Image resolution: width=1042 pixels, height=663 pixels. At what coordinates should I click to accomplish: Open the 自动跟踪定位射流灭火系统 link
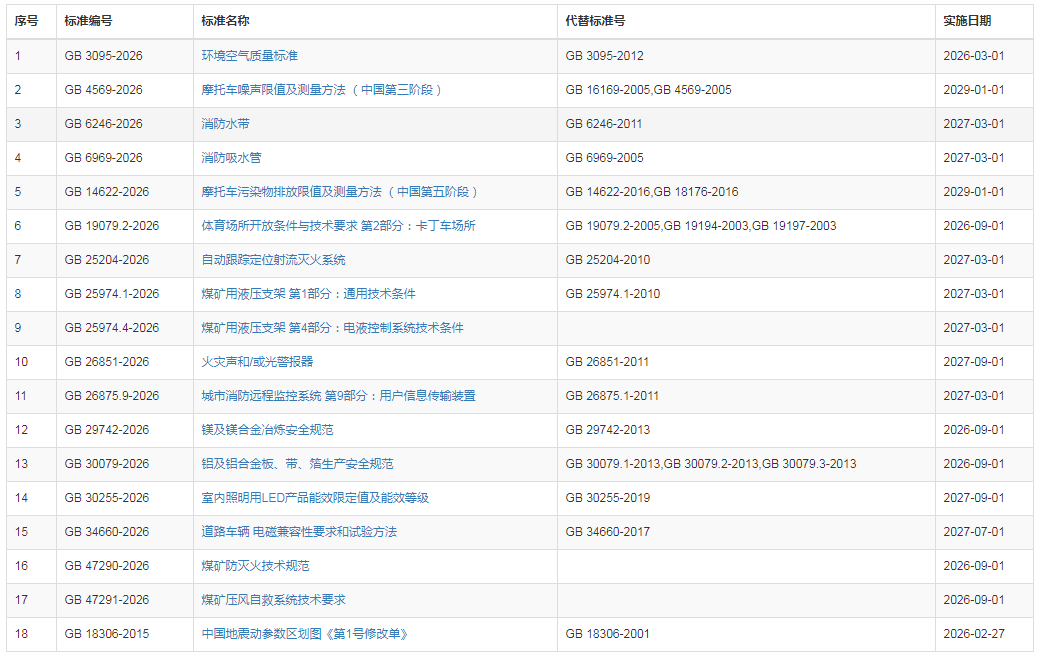pos(266,260)
